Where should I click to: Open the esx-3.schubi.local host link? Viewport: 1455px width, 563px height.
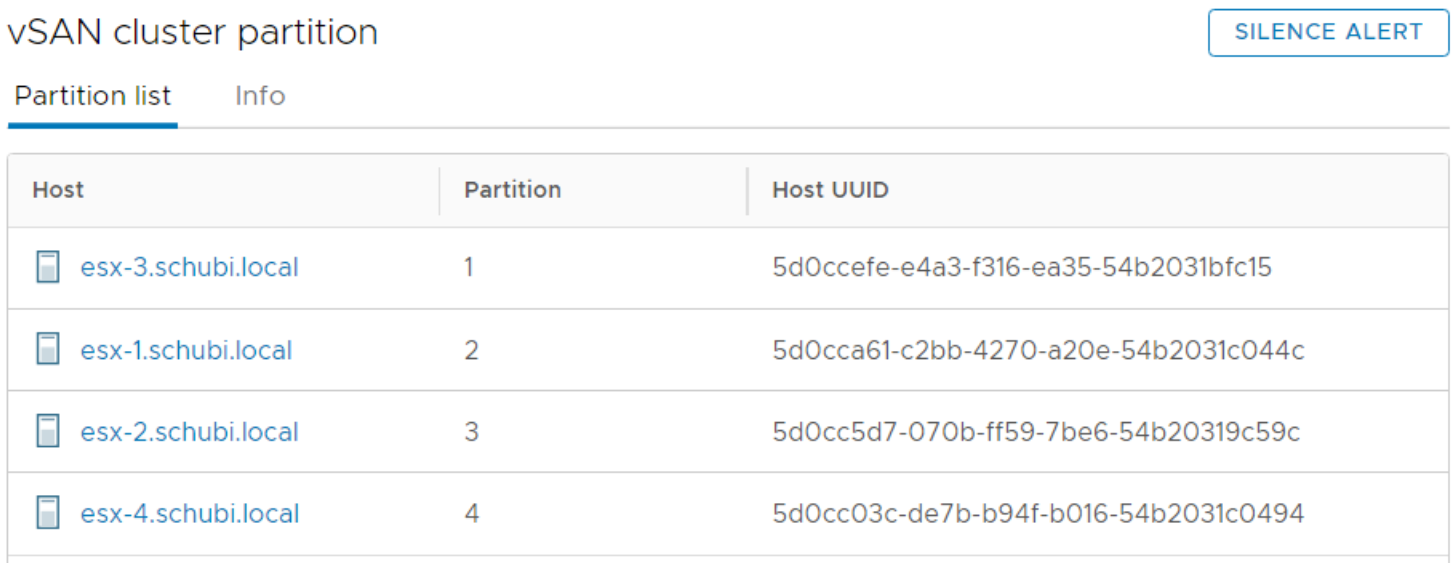click(x=189, y=268)
